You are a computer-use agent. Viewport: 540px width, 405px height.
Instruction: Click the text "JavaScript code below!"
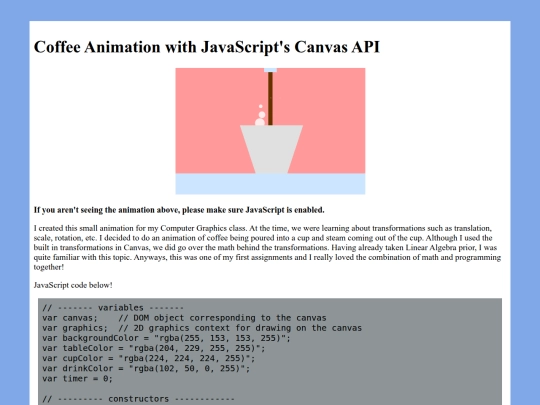(x=73, y=285)
